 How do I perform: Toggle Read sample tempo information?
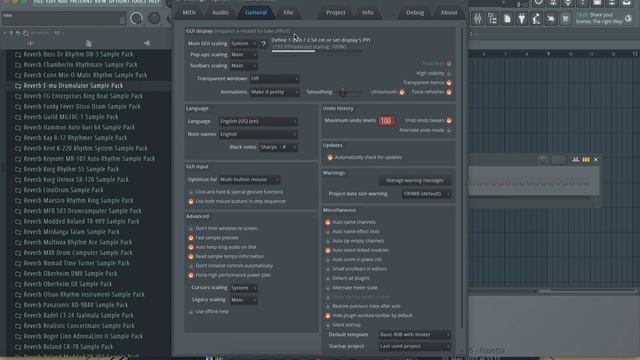[x=191, y=256]
